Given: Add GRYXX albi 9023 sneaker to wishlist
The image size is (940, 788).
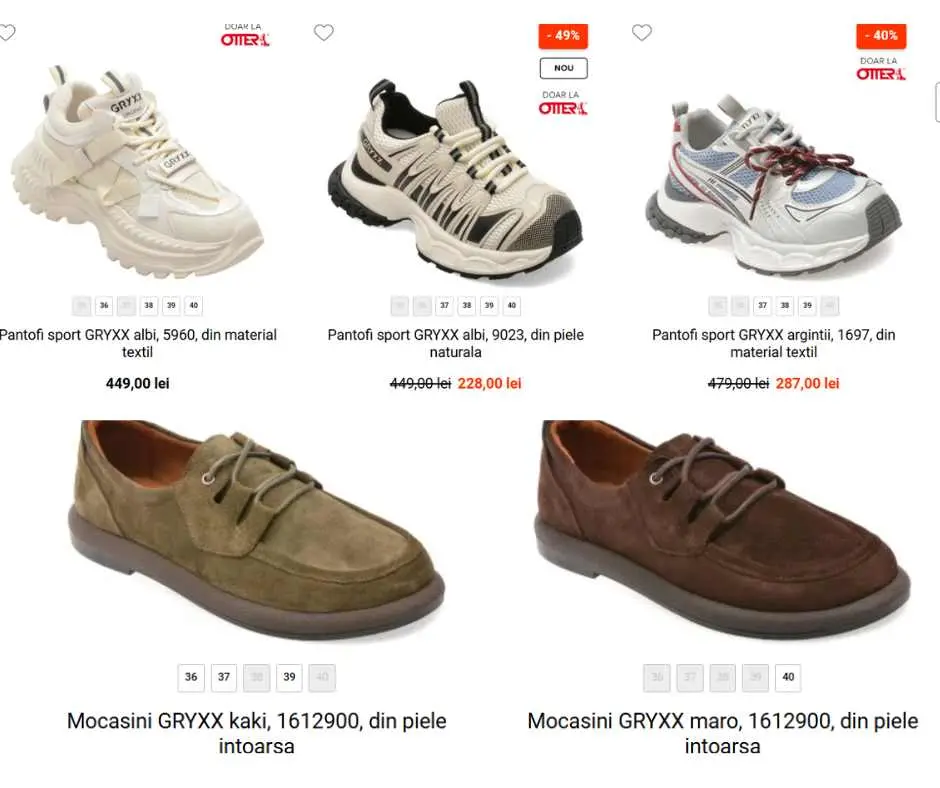Looking at the screenshot, I should point(324,32).
